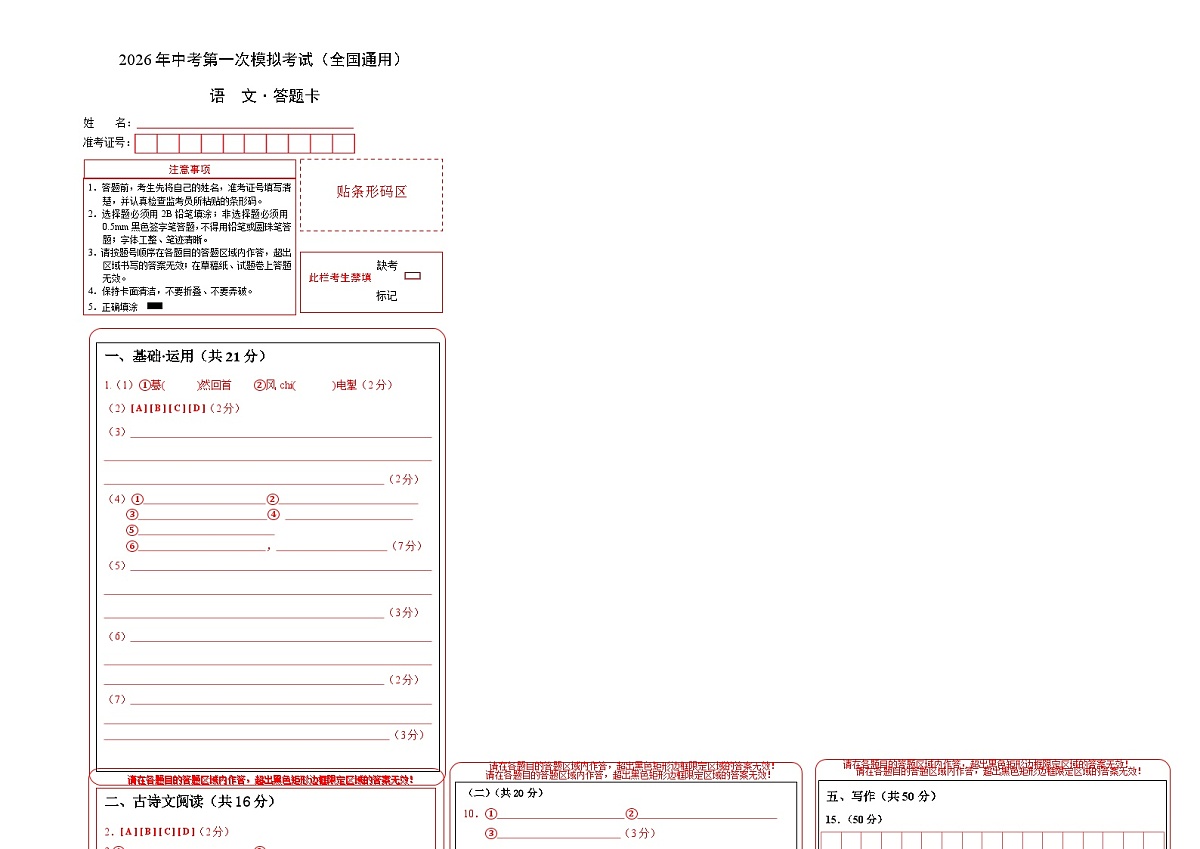Fill bubble [C] for question 2
Image resolution: width=1200 pixels, height=849 pixels.
tap(166, 831)
